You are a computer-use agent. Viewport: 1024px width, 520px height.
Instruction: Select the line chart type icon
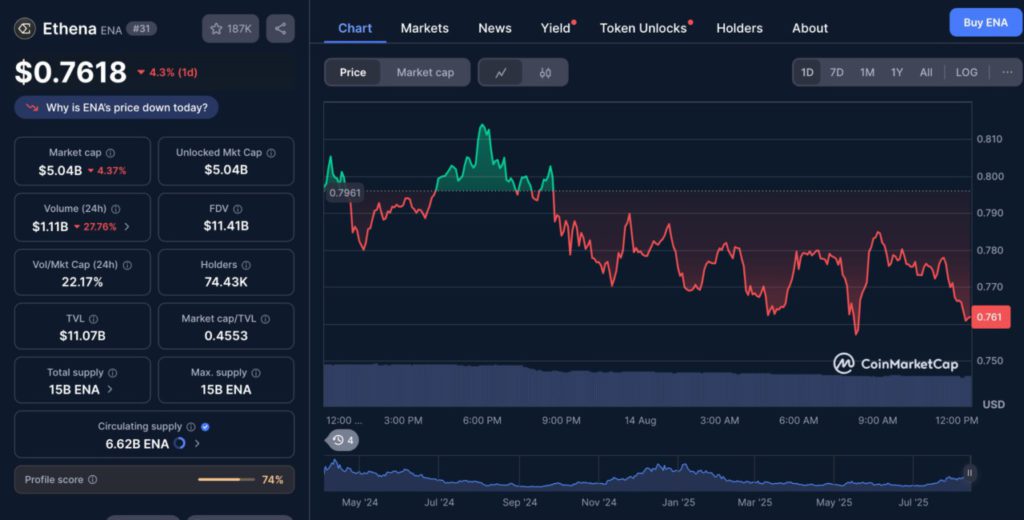(x=501, y=72)
